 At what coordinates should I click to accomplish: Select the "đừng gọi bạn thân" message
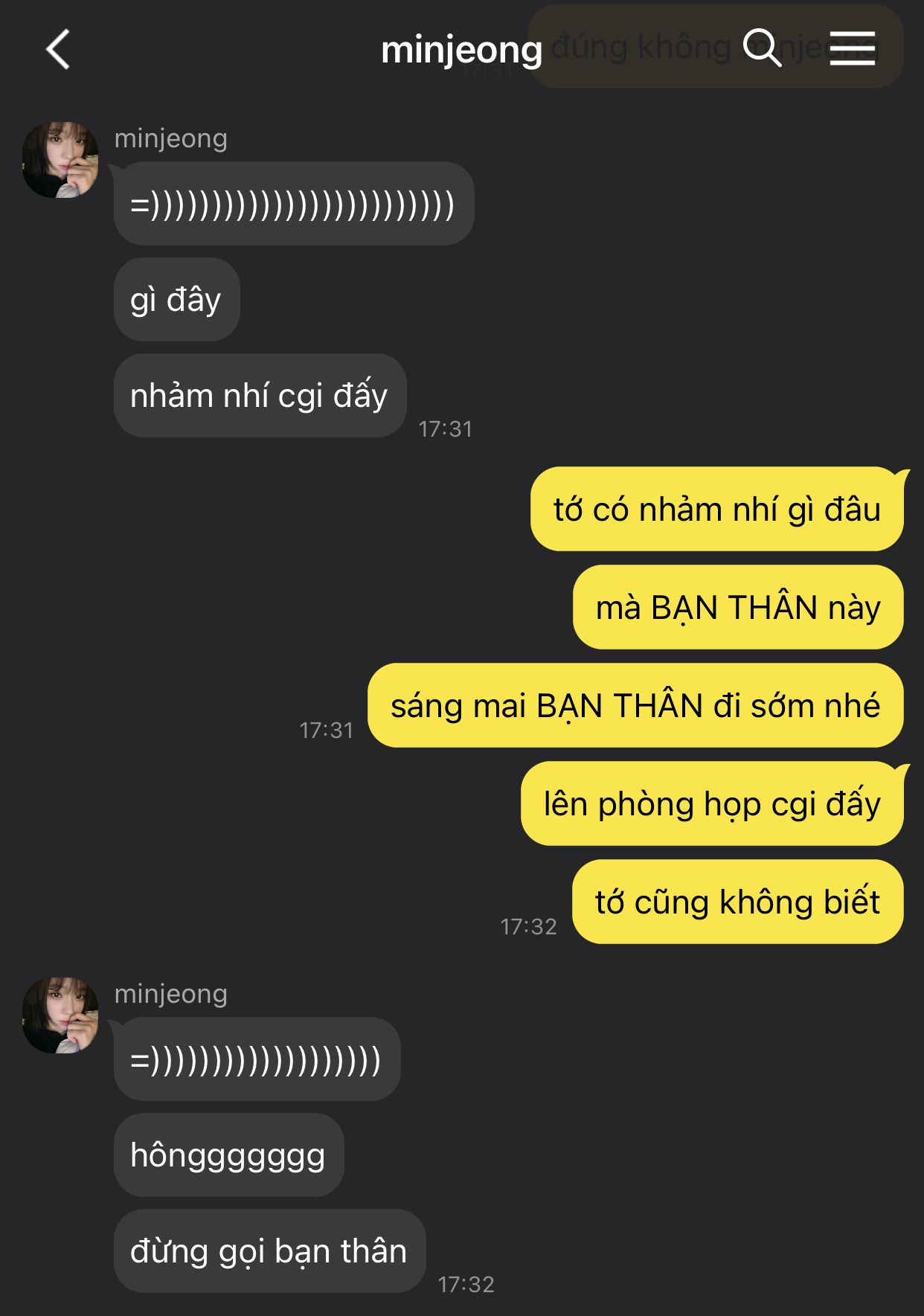coord(269,1251)
